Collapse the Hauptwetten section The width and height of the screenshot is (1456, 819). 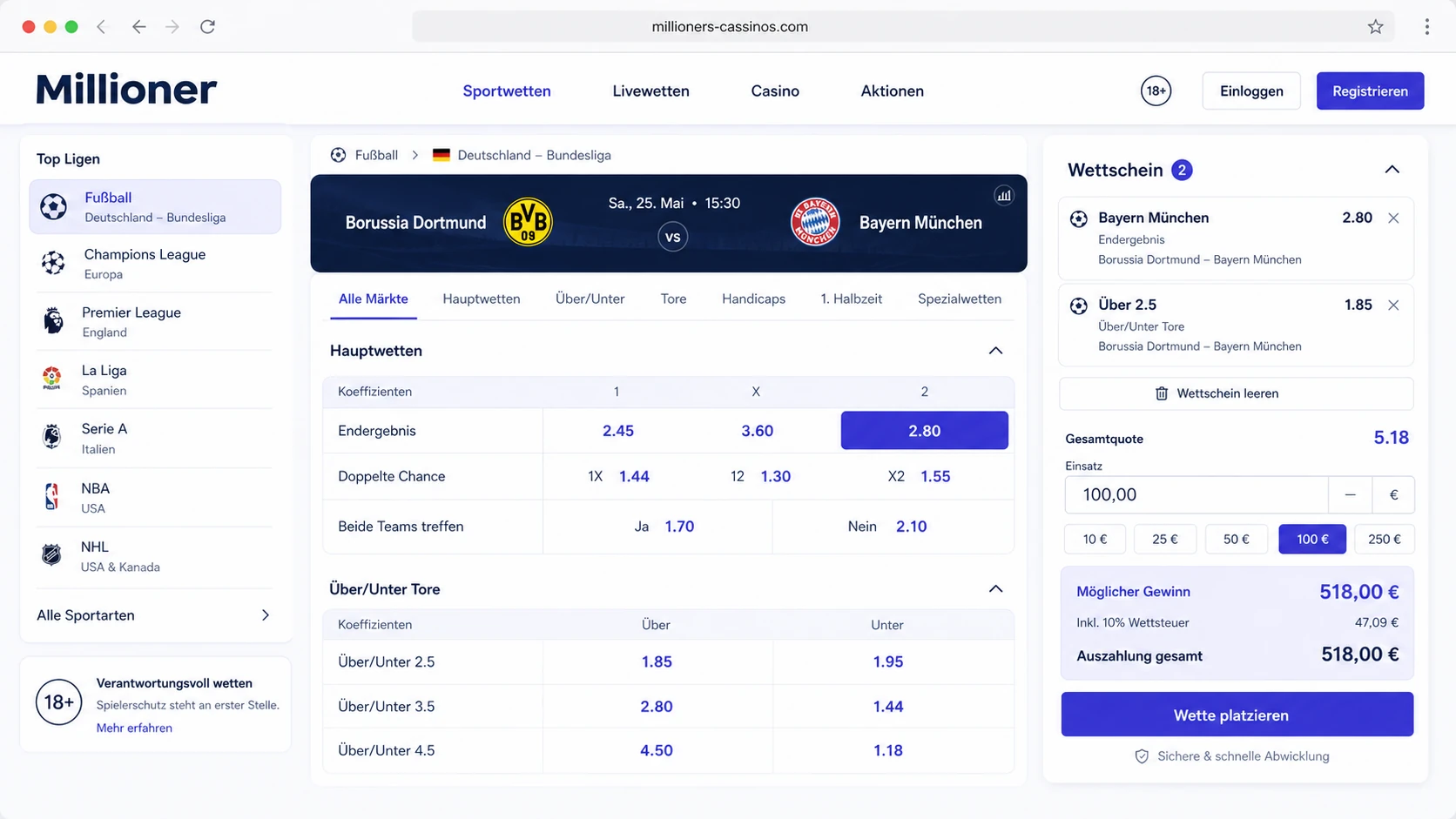coord(995,351)
